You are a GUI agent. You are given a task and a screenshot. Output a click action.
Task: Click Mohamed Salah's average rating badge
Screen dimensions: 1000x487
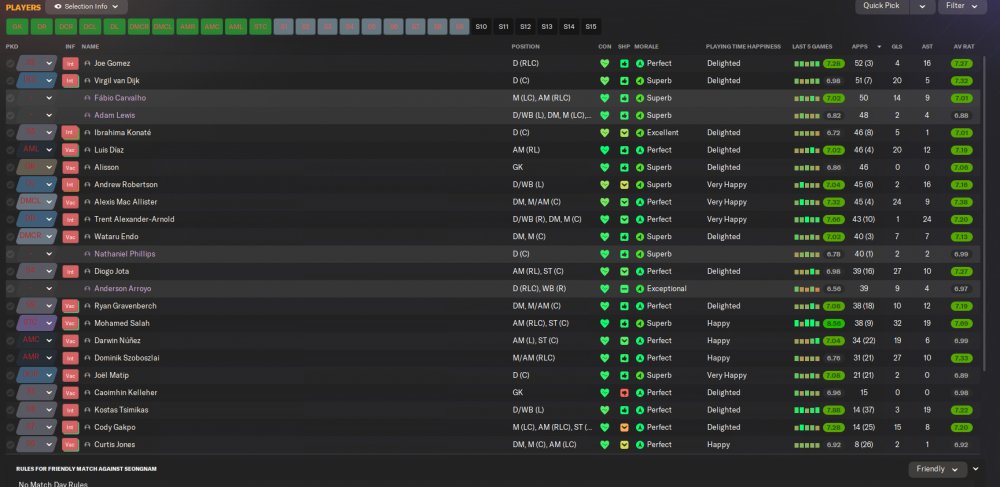(x=961, y=323)
